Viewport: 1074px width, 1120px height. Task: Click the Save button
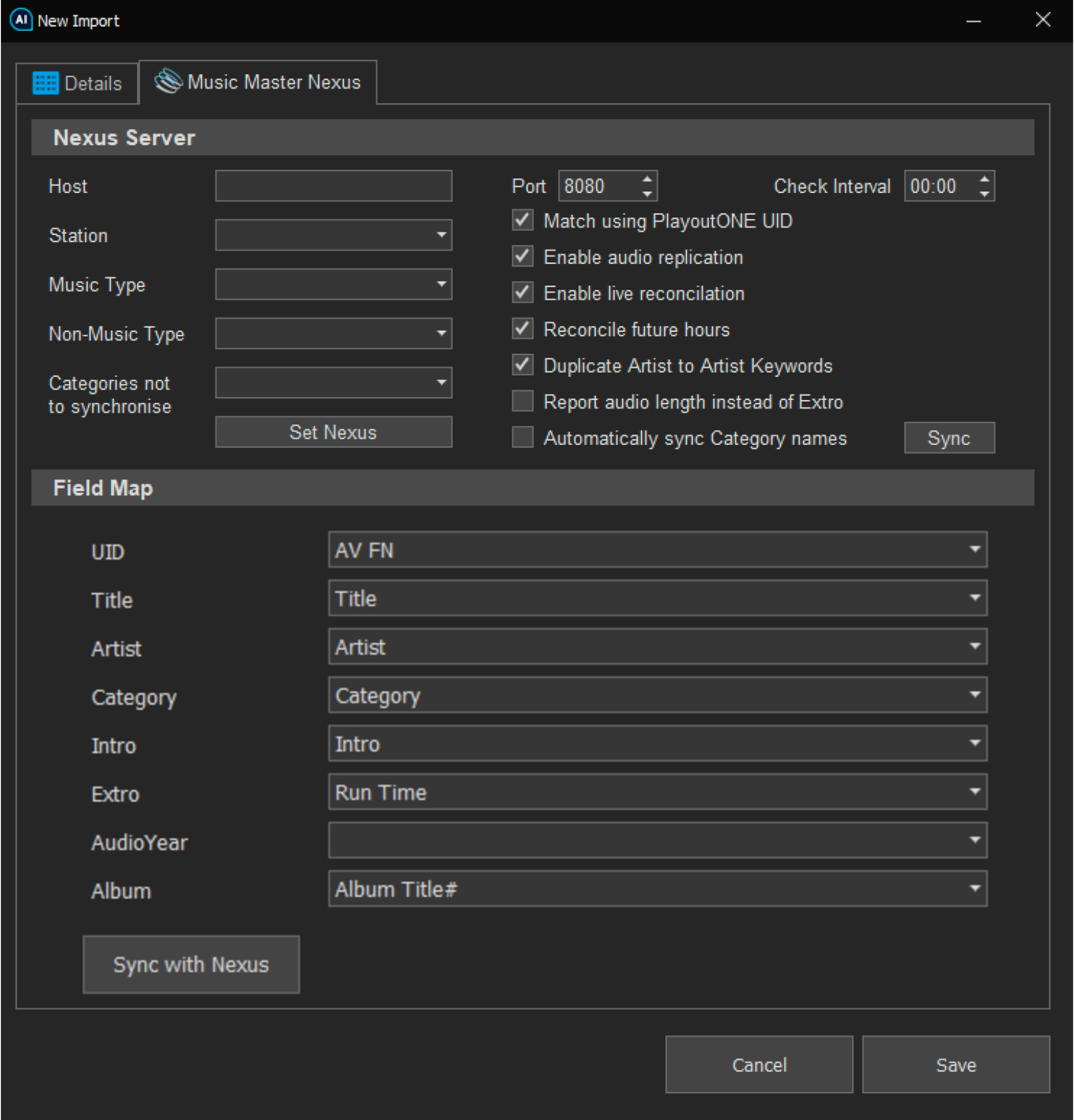pos(956,1065)
